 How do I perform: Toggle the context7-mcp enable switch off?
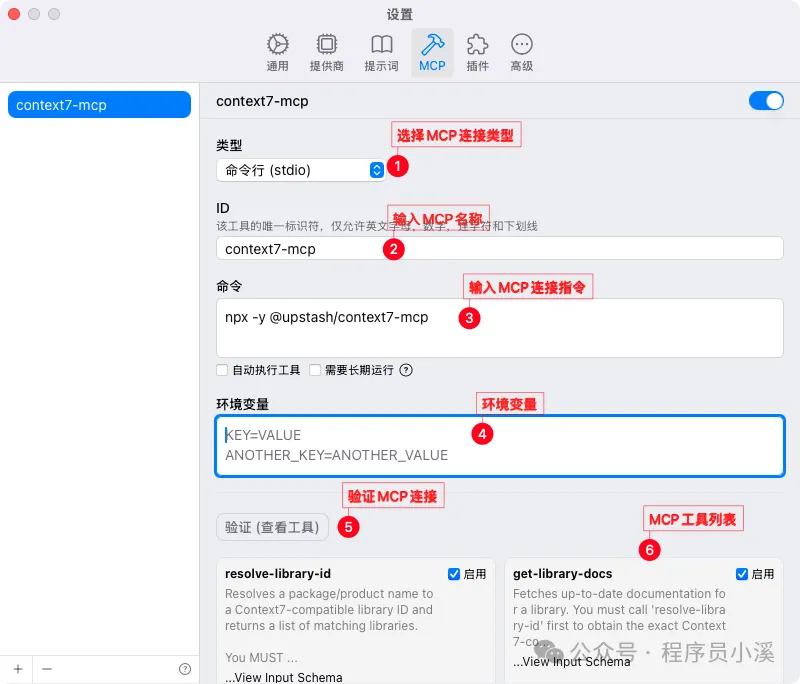point(766,101)
